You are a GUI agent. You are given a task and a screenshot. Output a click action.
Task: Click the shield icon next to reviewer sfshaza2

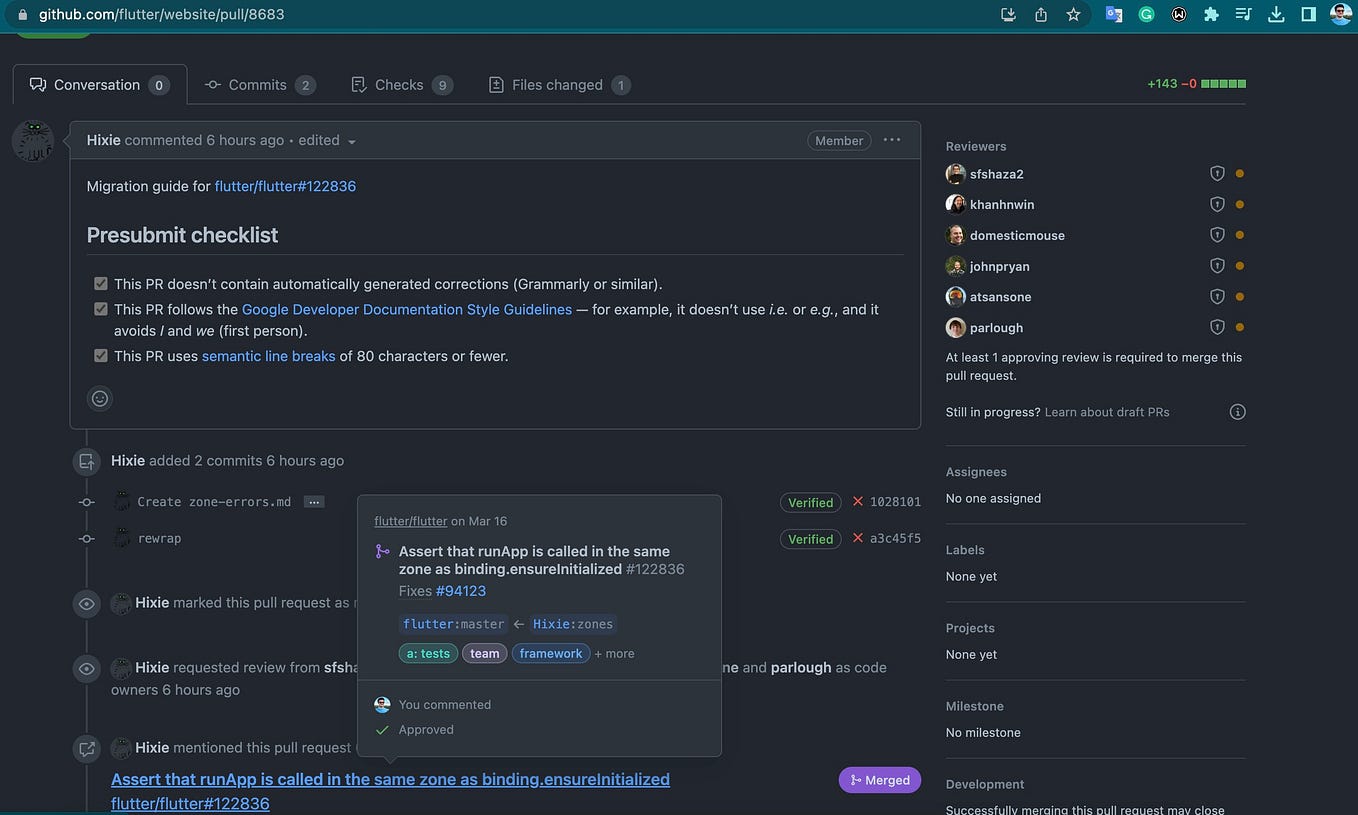(1217, 172)
